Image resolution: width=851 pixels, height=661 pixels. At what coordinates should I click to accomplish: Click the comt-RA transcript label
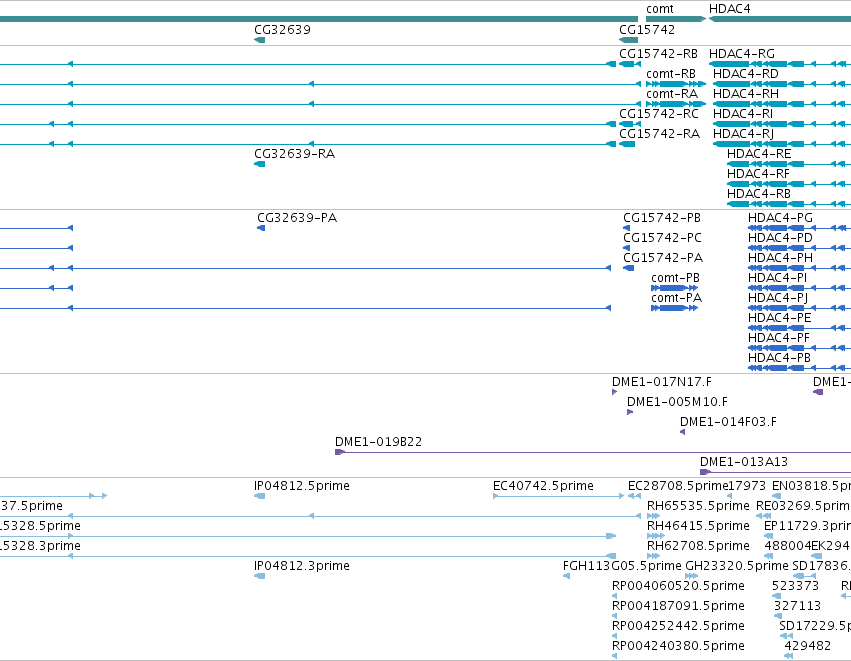tap(672, 94)
